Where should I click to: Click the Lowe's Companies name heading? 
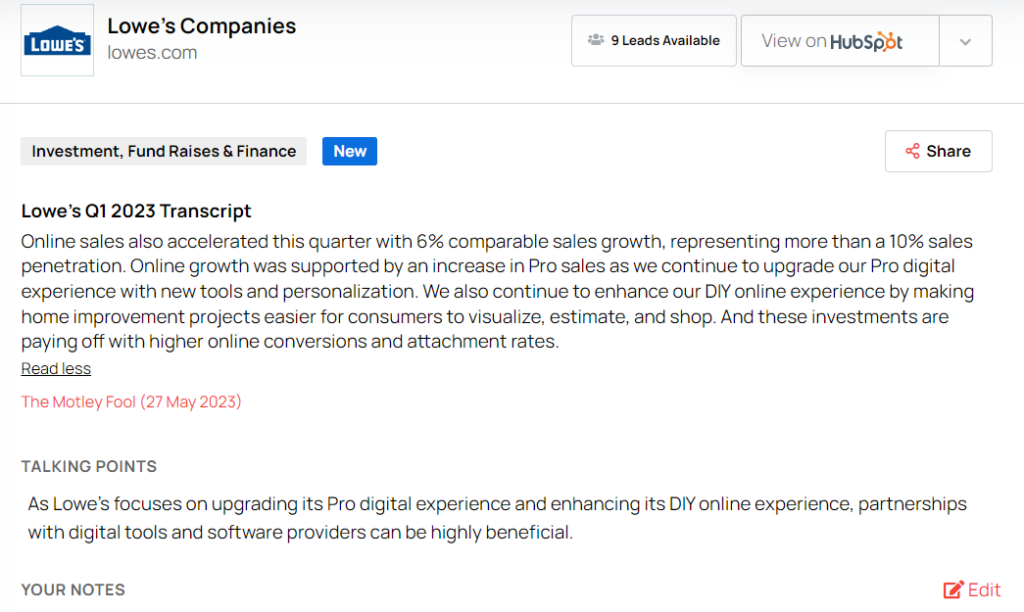point(201,26)
